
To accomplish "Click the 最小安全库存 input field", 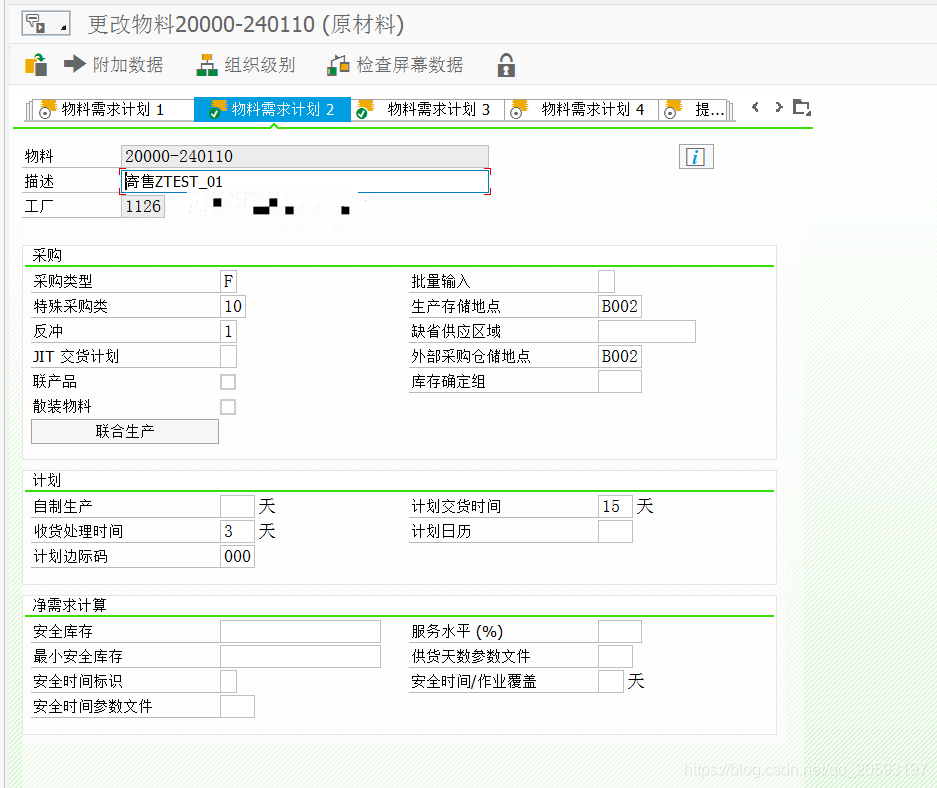I will (x=300, y=657).
